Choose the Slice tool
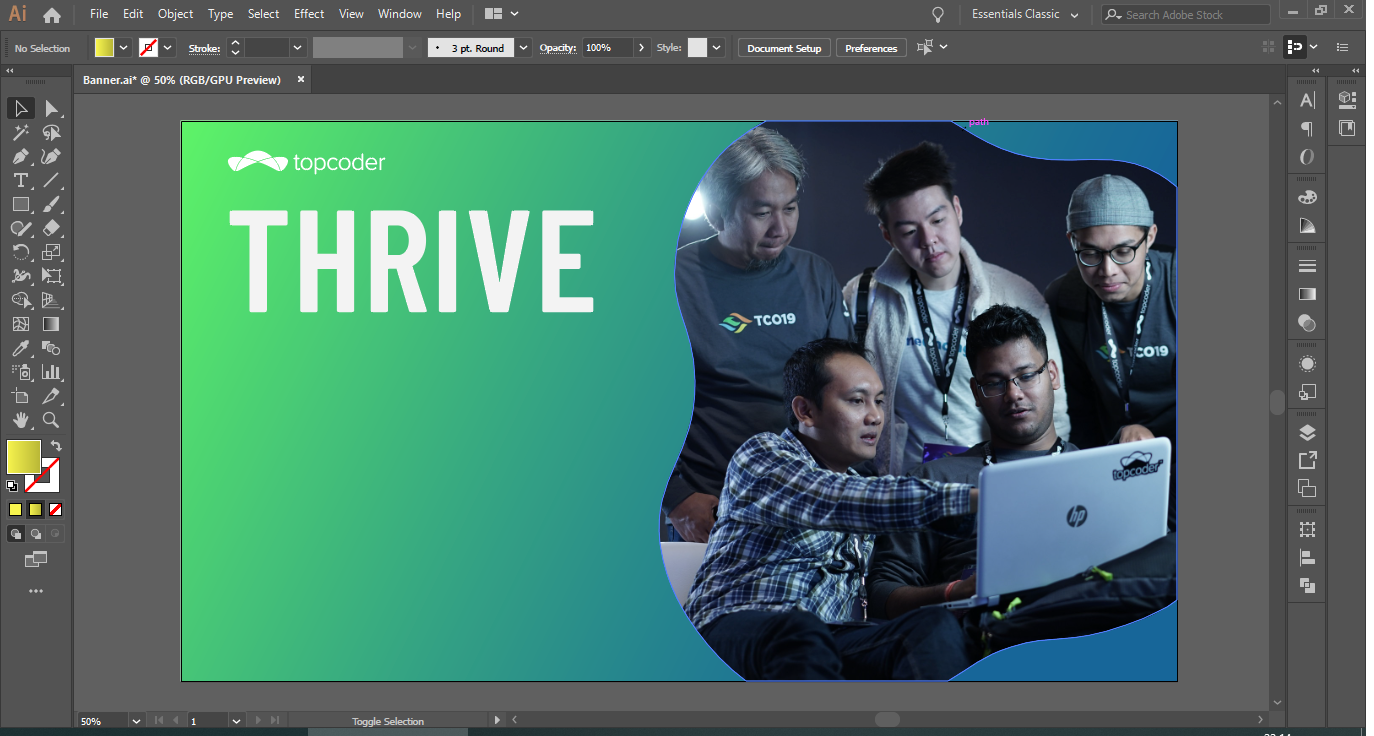 [52, 396]
